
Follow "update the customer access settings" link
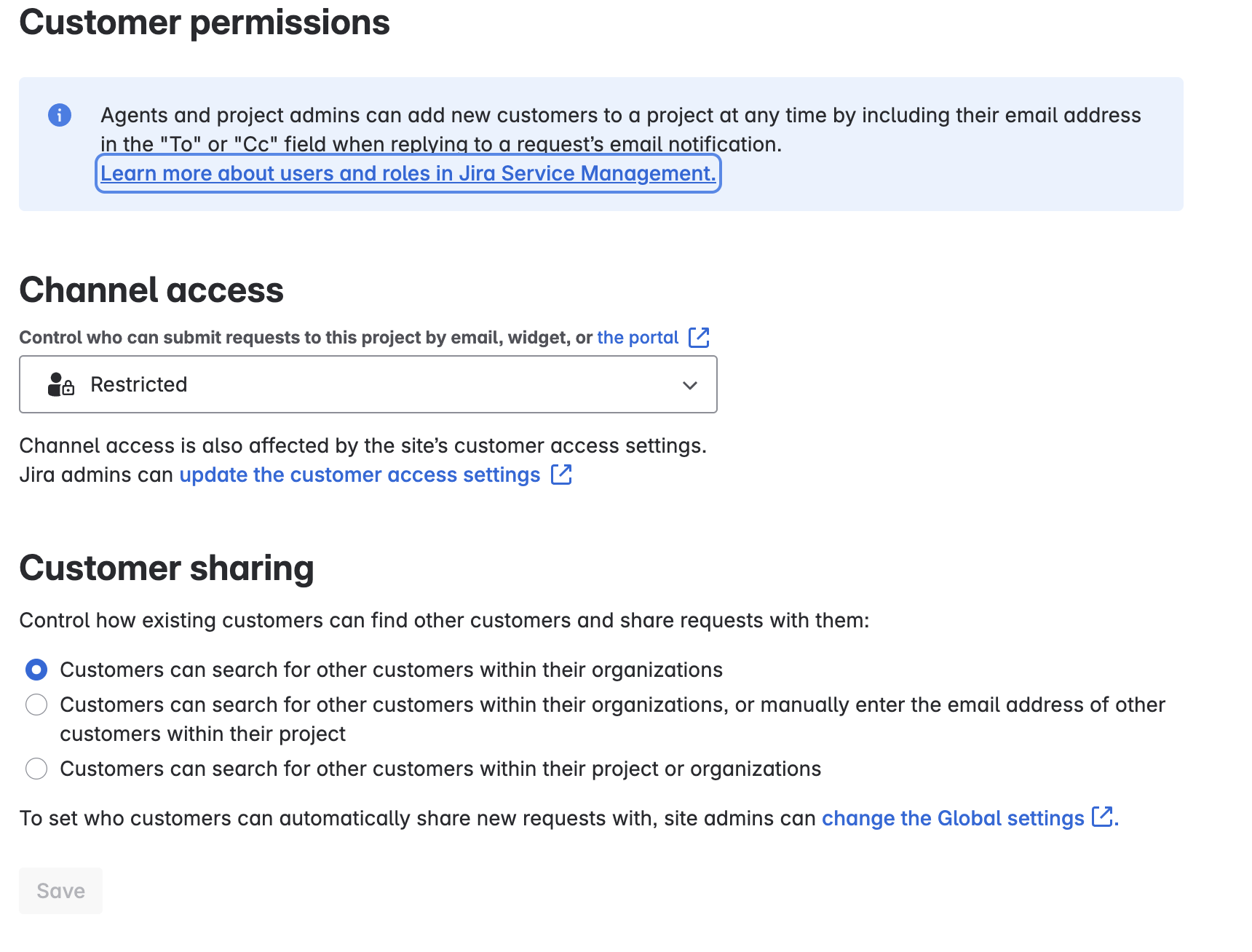pyautogui.click(x=360, y=475)
